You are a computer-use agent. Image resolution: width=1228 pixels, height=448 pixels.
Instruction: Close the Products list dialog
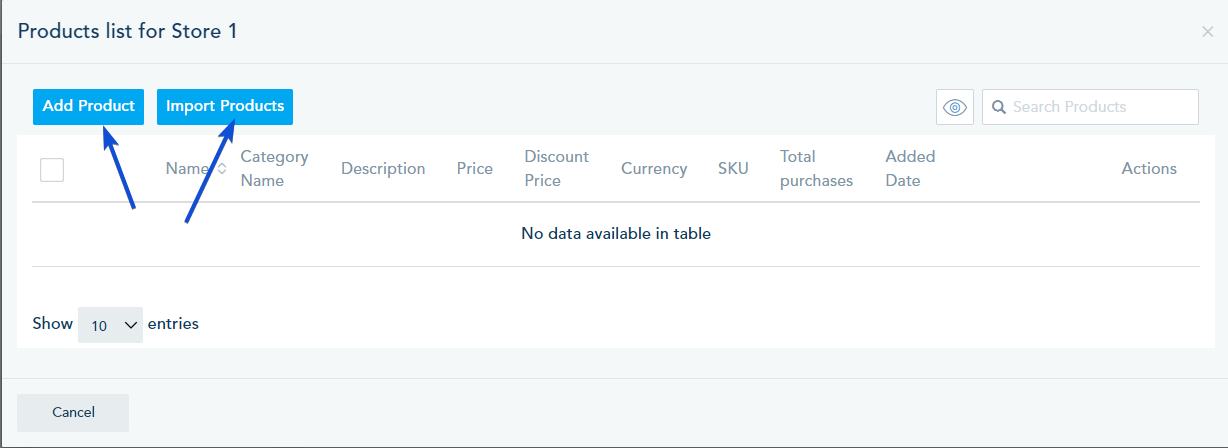(x=1207, y=32)
